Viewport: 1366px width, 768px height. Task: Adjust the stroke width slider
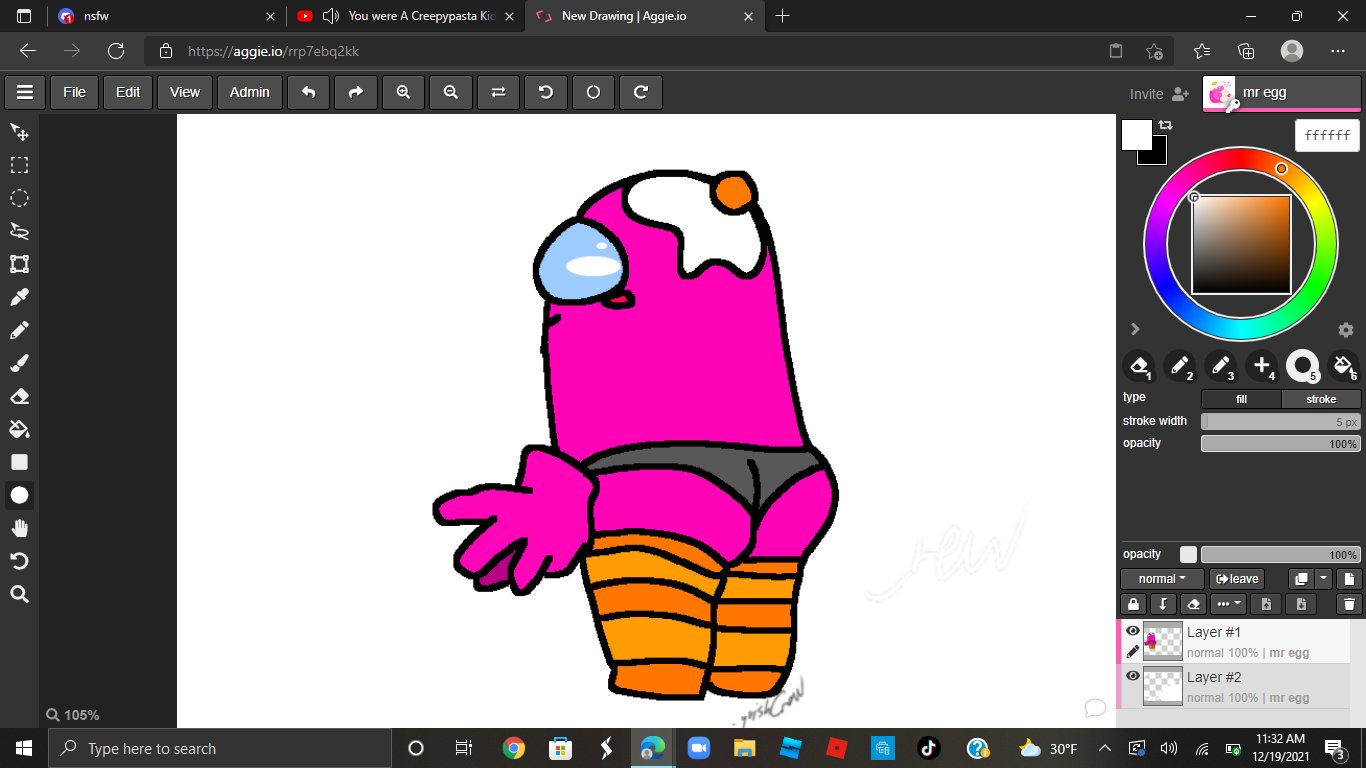click(x=1281, y=422)
